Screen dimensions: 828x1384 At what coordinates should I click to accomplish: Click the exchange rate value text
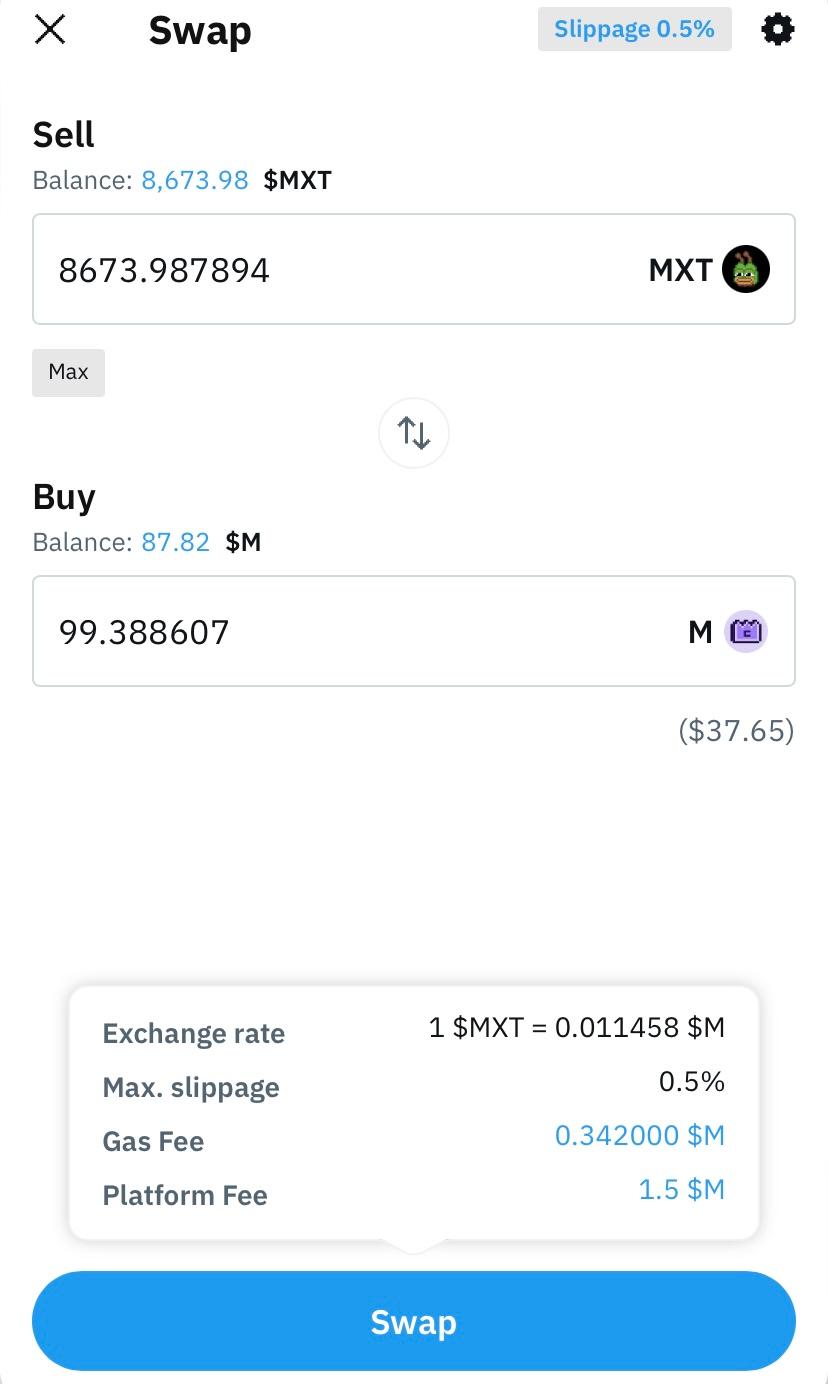(576, 1028)
